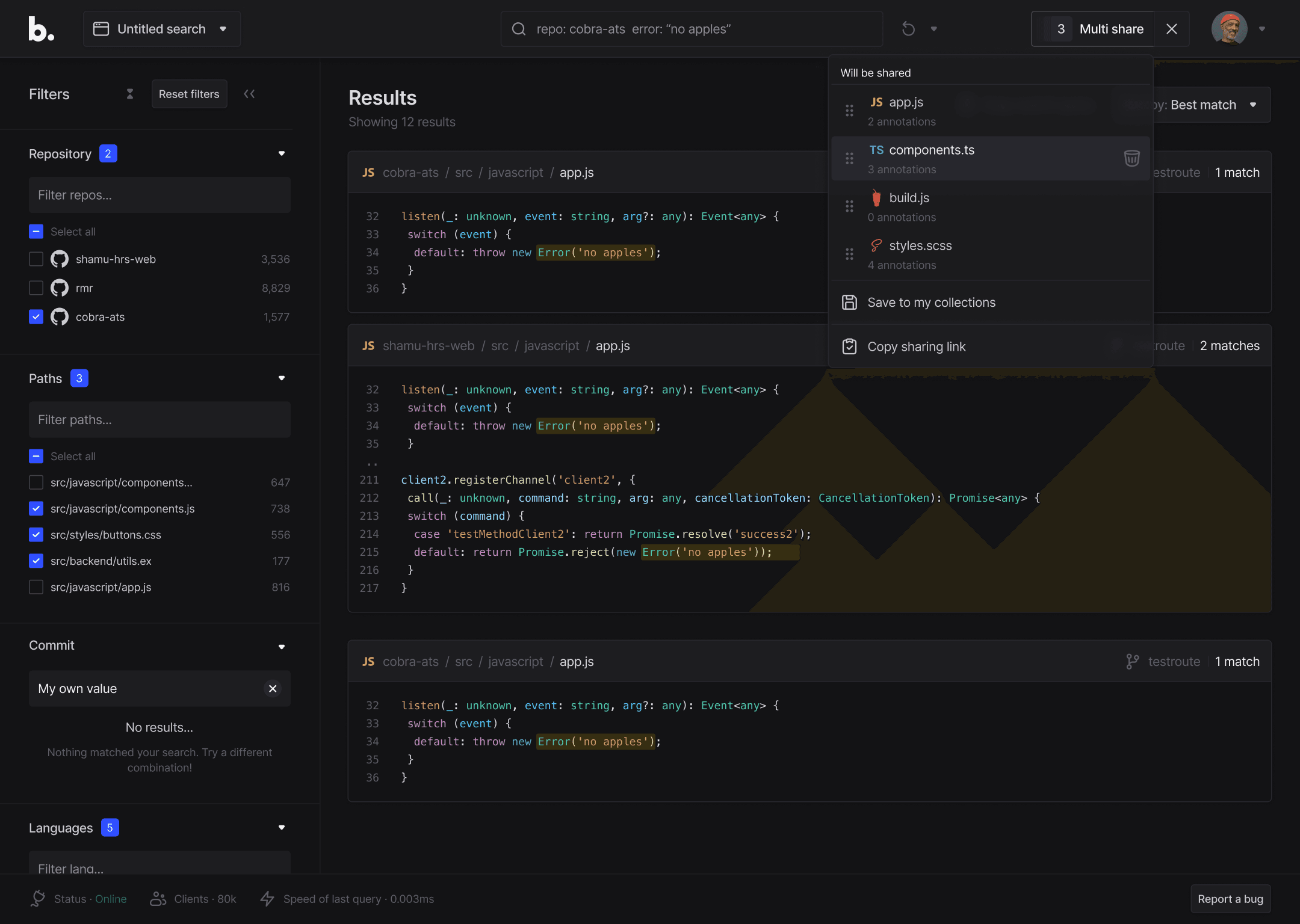This screenshot has height=924, width=1300.
Task: Click the Status Online plug icon
Action: [38, 899]
